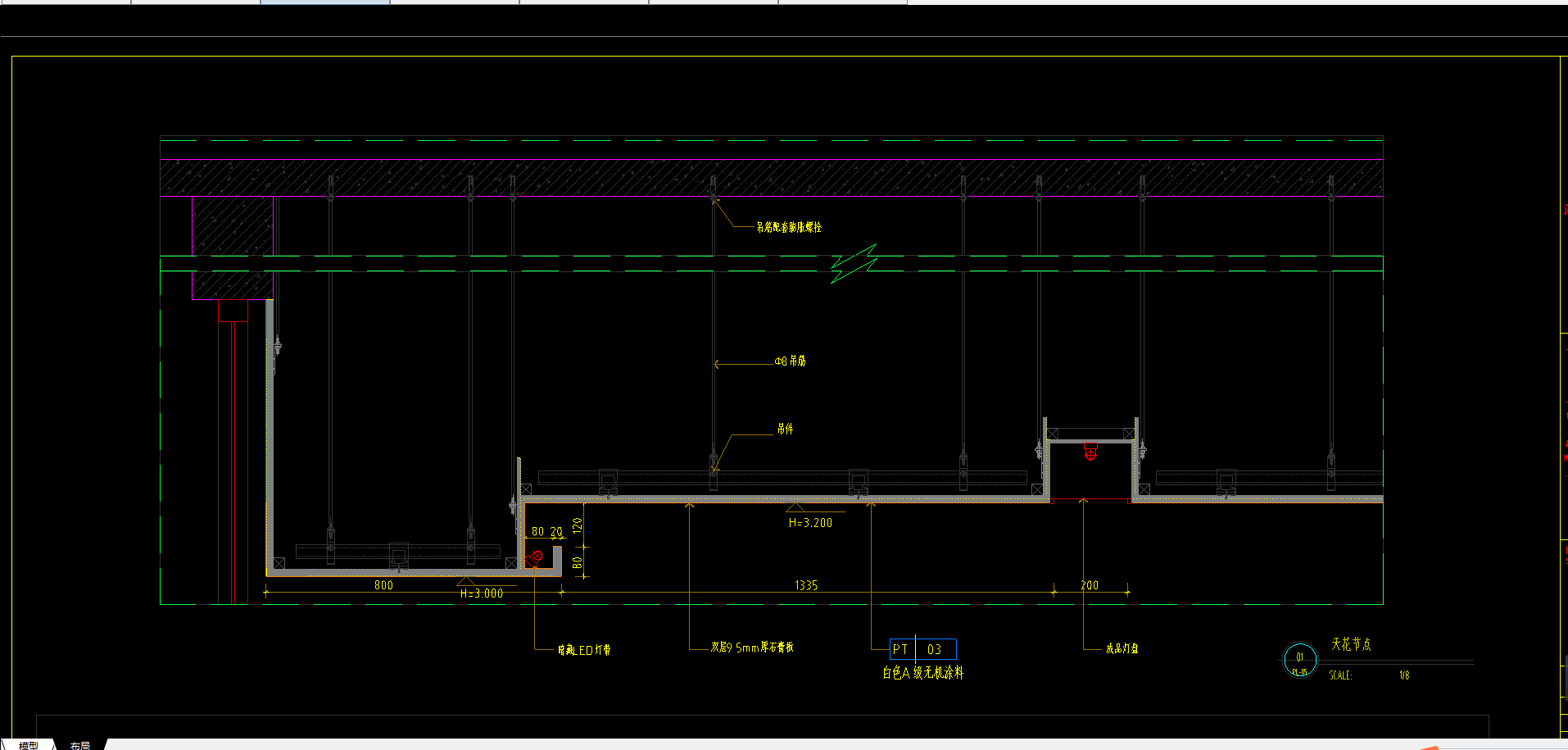This screenshot has height=750, width=1568.
Task: Select the H=3.200 elevation label
Action: tap(810, 522)
